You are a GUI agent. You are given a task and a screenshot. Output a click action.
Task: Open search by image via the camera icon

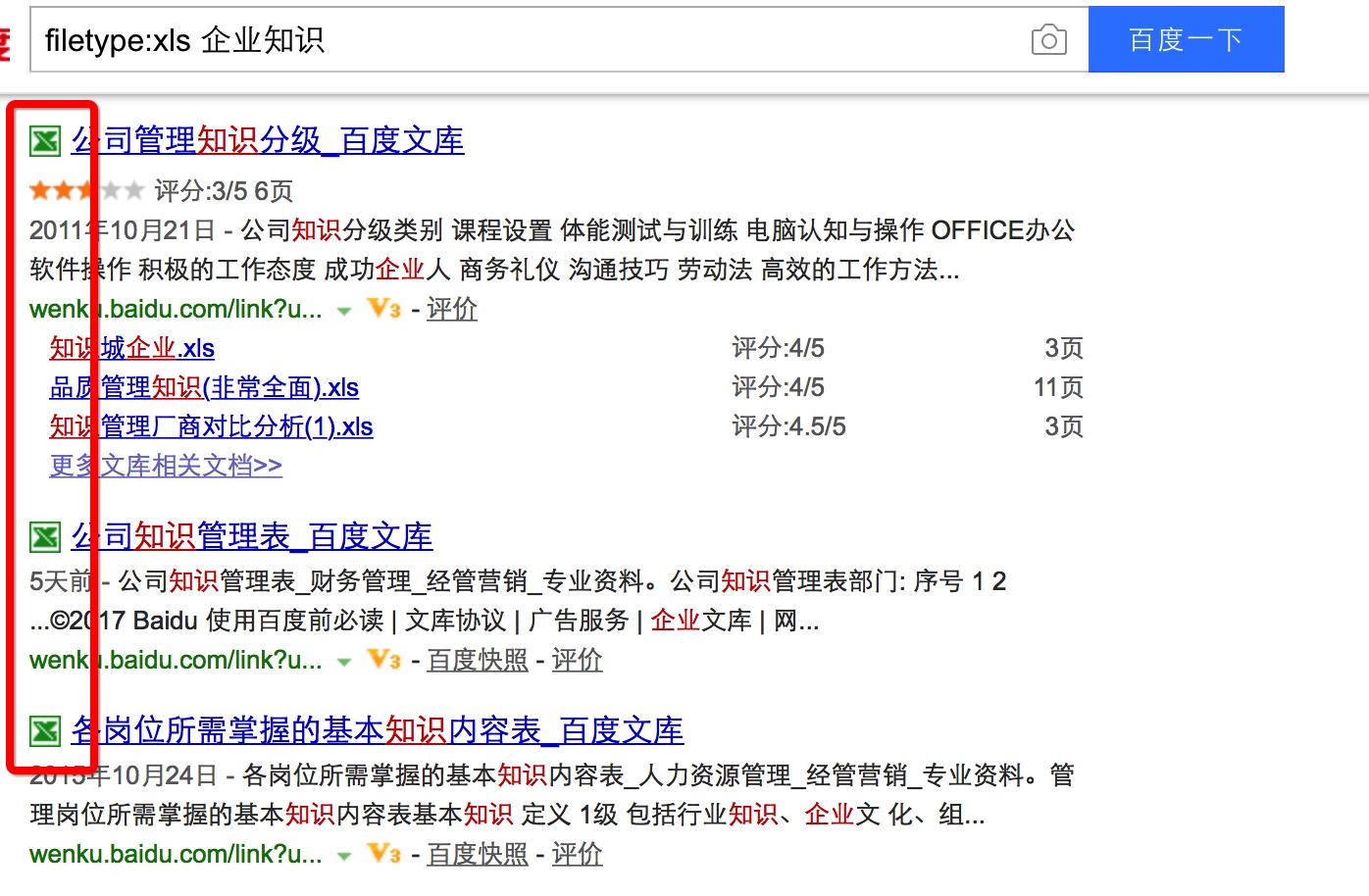point(1049,40)
